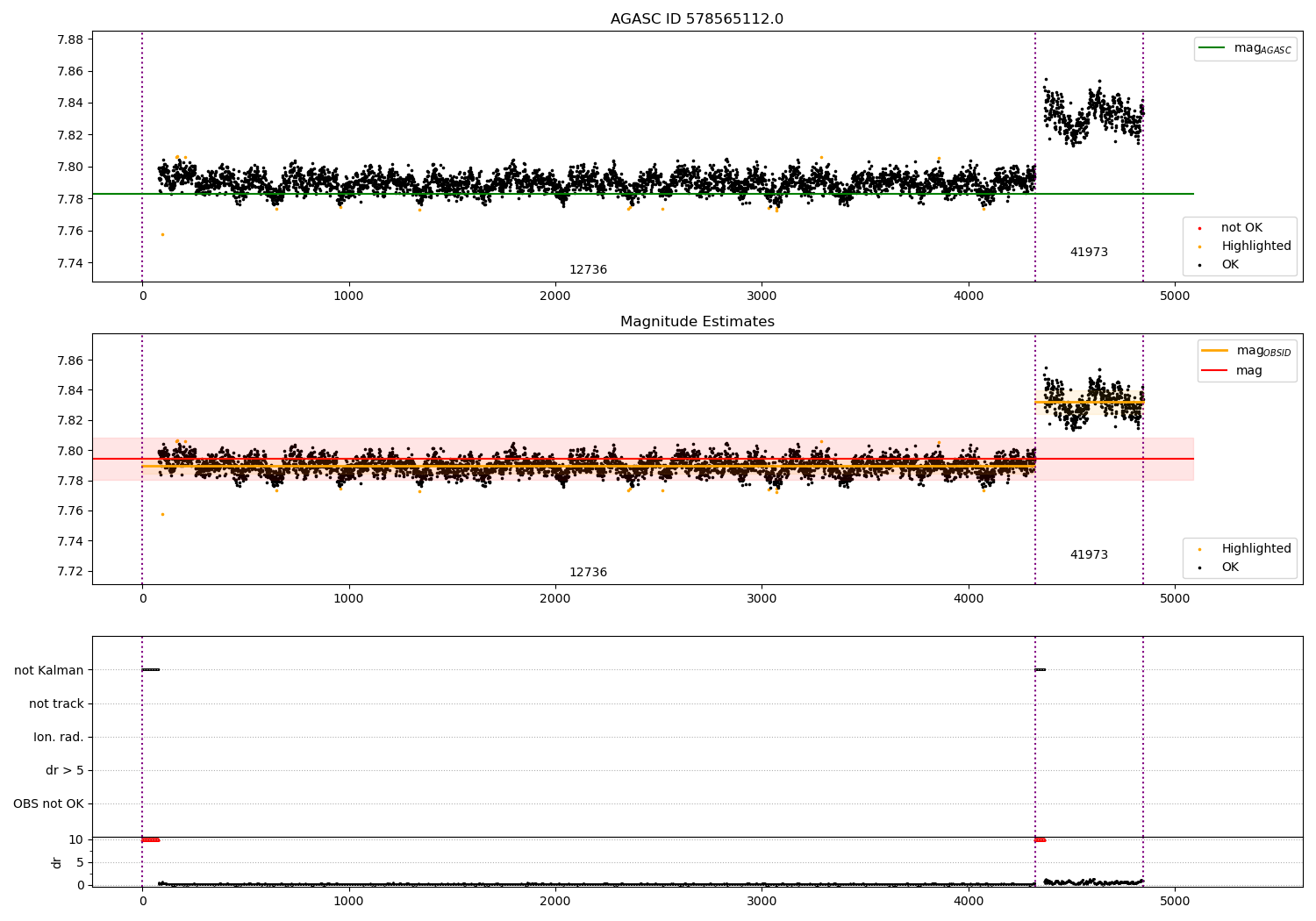The image size is (1316, 921).
Task: Click the 'not Kalman' y-axis label
Action: (x=49, y=670)
